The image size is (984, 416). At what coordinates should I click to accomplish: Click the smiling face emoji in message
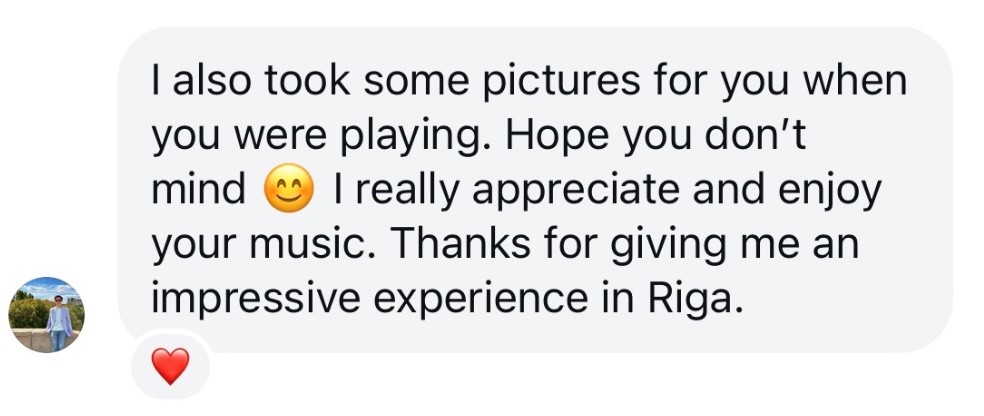click(x=289, y=188)
